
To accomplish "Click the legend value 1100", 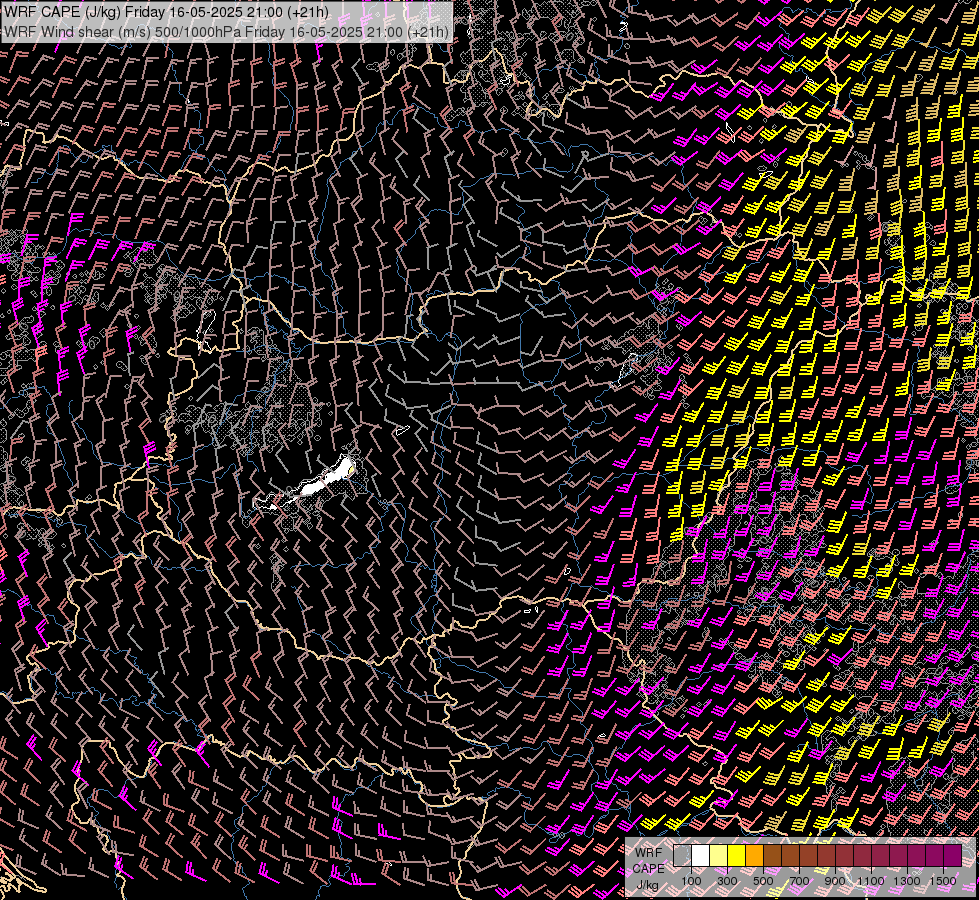I will point(870,881).
